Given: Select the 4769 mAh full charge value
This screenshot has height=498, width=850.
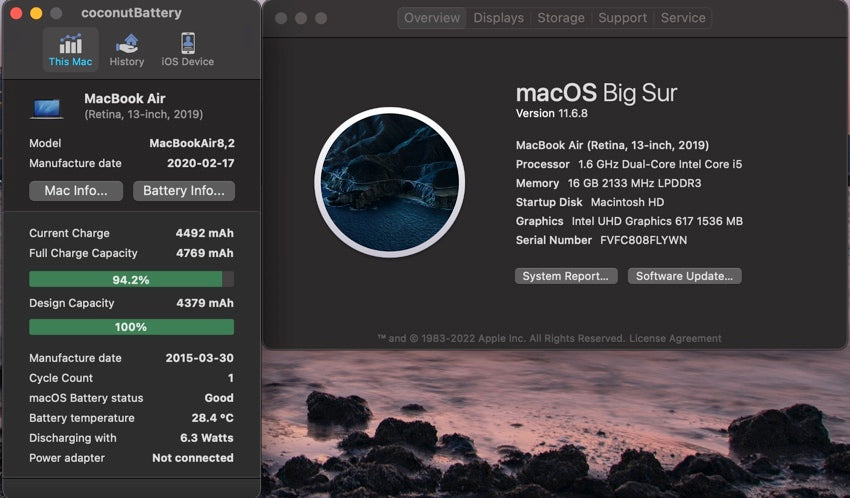Looking at the screenshot, I should (204, 253).
